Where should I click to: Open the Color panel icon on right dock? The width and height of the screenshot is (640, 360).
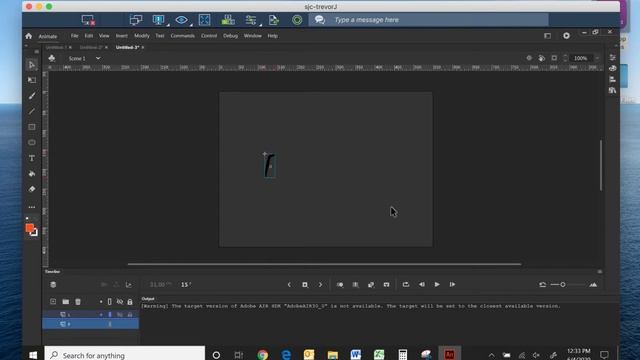[x=612, y=69]
